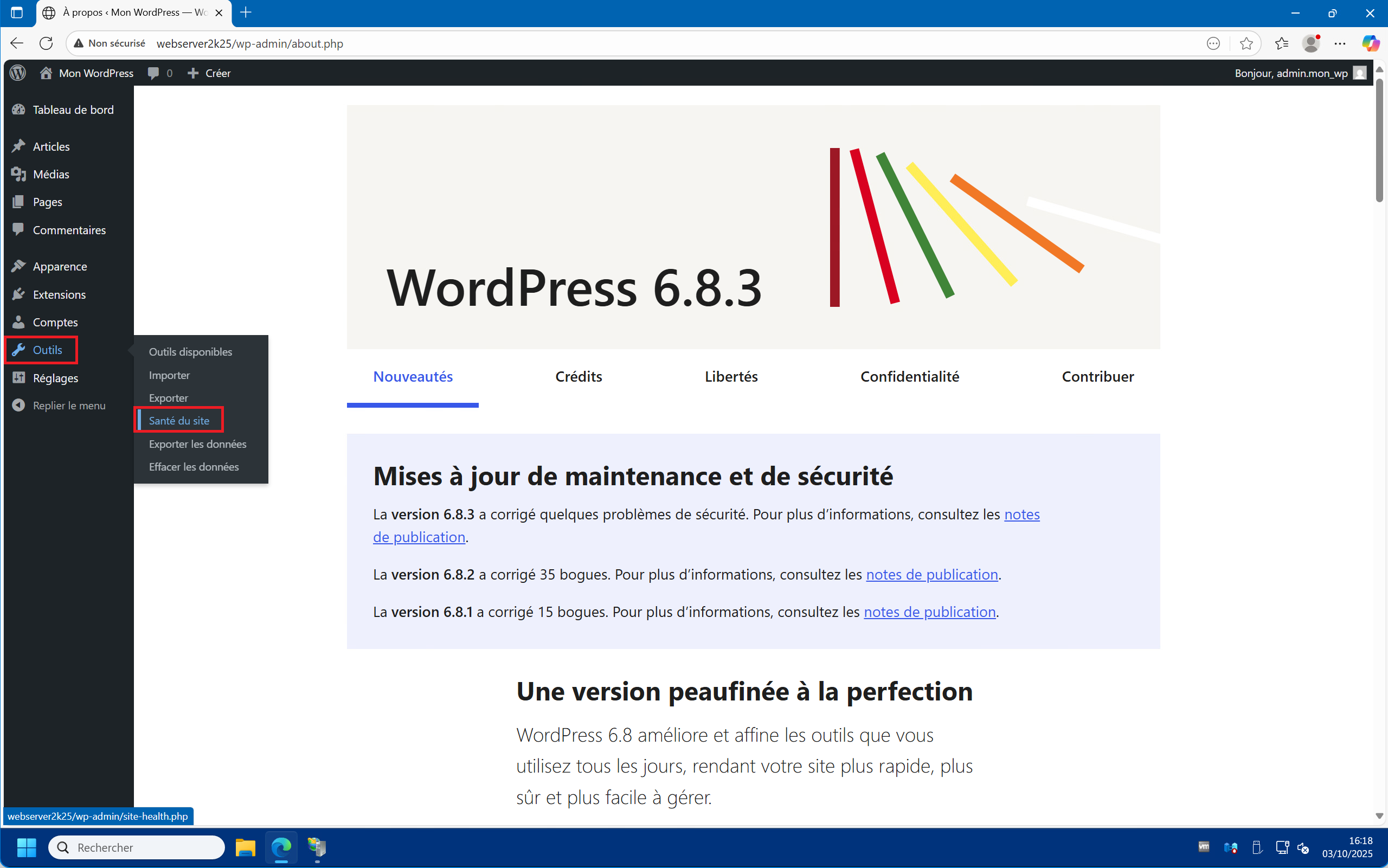Screen dimensions: 1388x868
Task: Switch to the Crédits tab
Action: pyautogui.click(x=578, y=377)
